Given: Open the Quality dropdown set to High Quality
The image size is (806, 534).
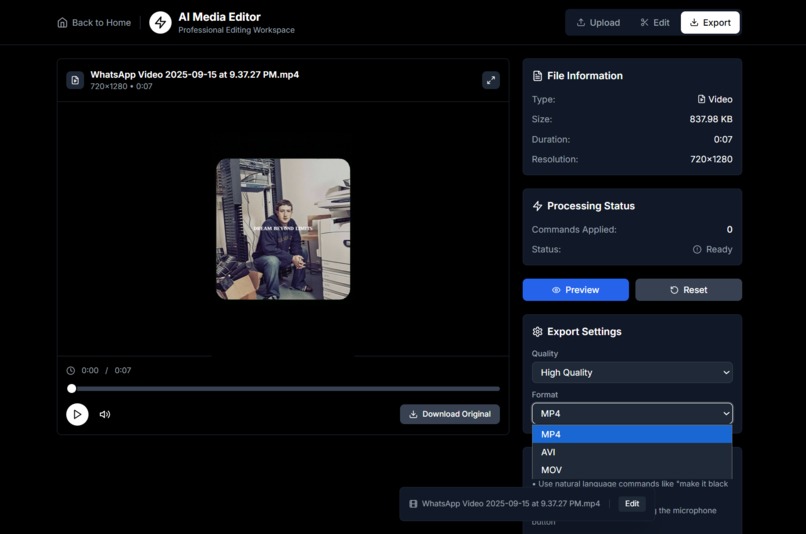Looking at the screenshot, I should click(632, 373).
